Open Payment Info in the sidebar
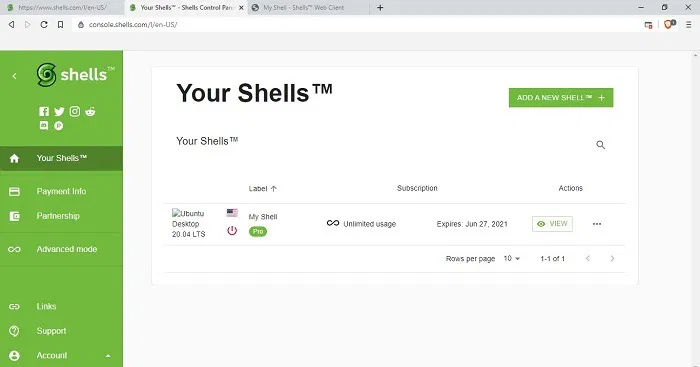 pos(61,192)
